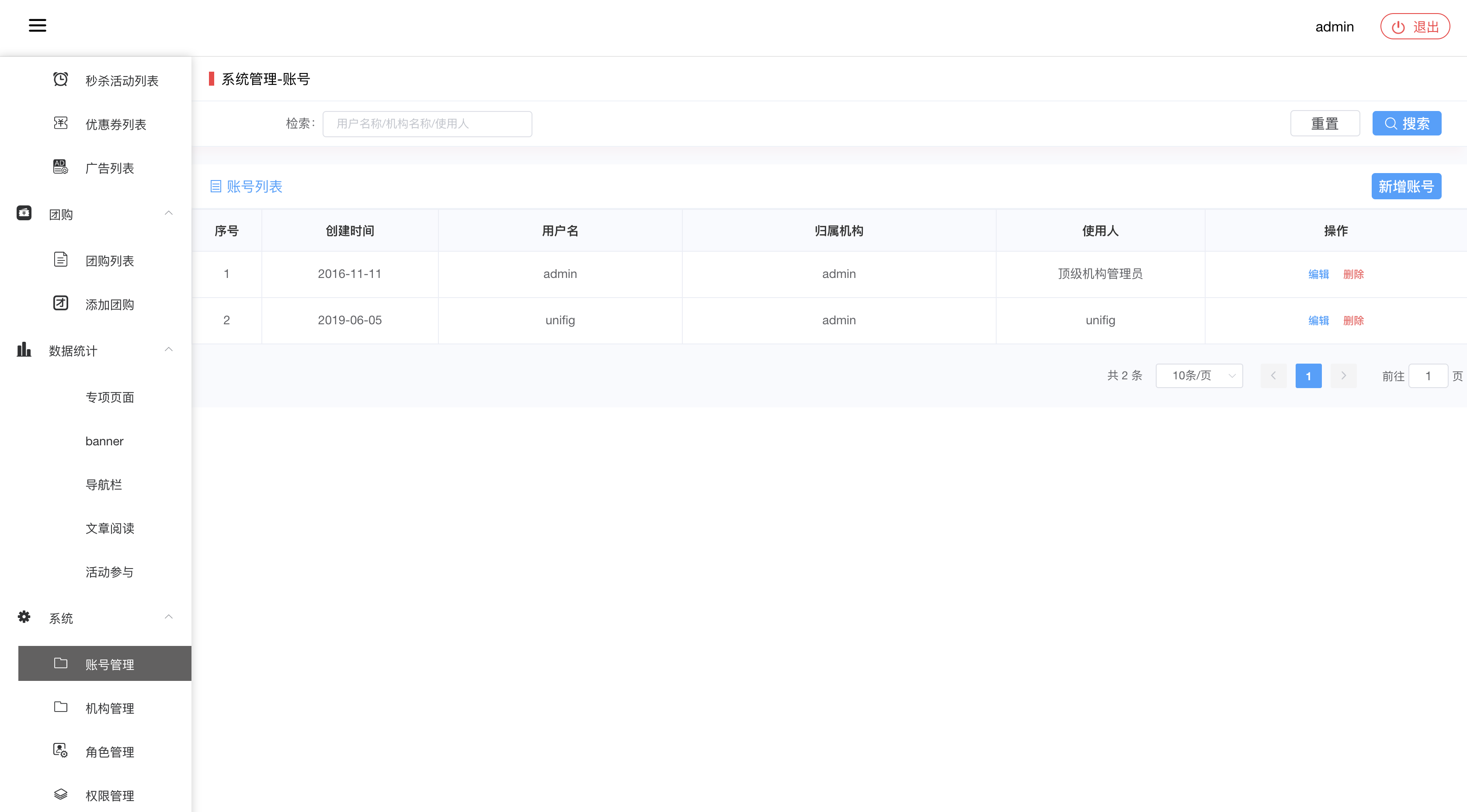Click the AD icon beside 广告列表
The width and height of the screenshot is (1467, 812).
pyautogui.click(x=60, y=167)
